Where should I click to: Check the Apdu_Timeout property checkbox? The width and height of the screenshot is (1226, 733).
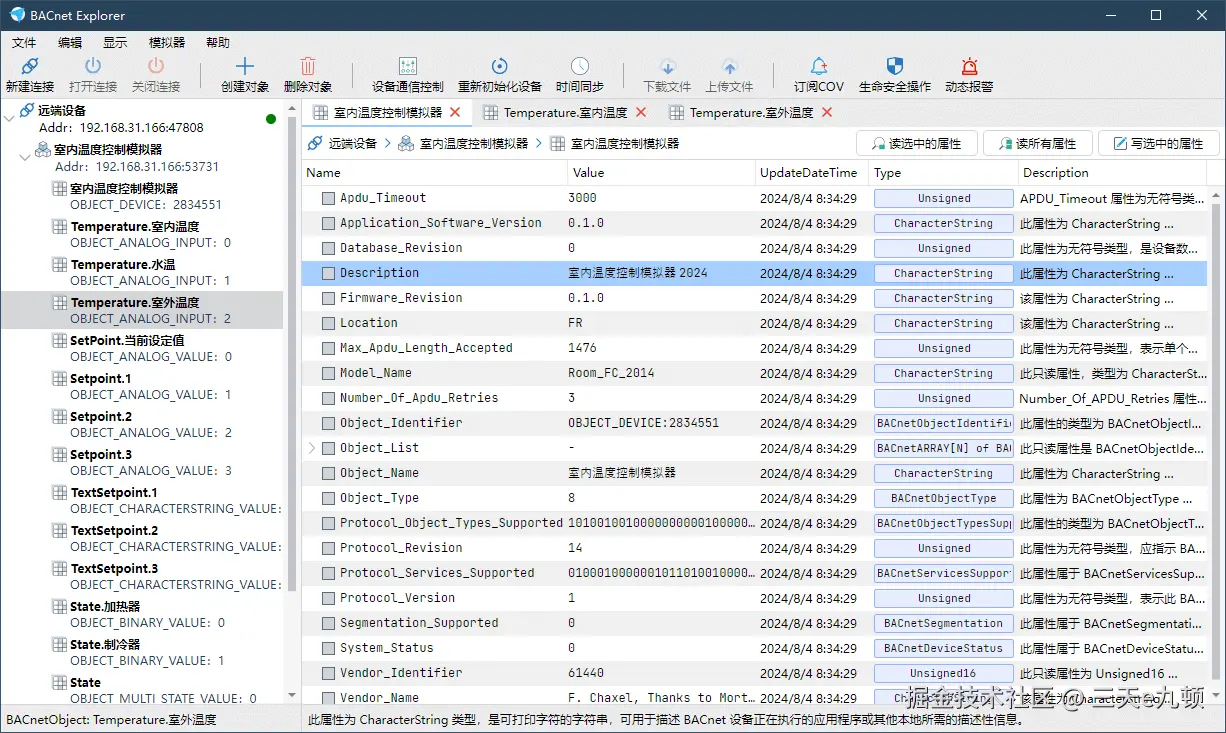pyautogui.click(x=328, y=198)
